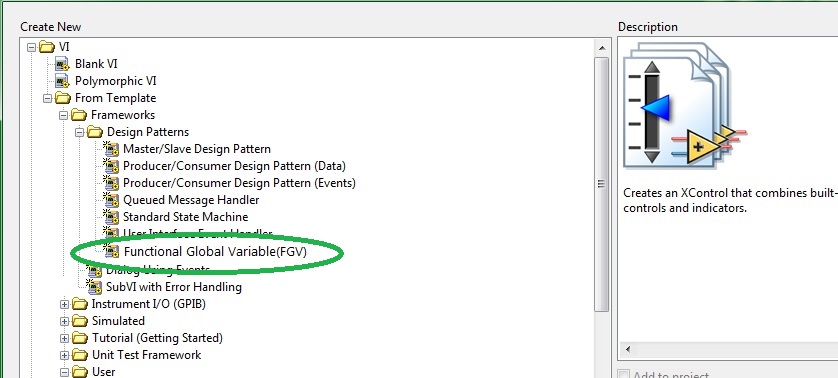The height and width of the screenshot is (378, 838).
Task: Click the Master/Slave Design Pattern template icon
Action: pyautogui.click(x=111, y=149)
